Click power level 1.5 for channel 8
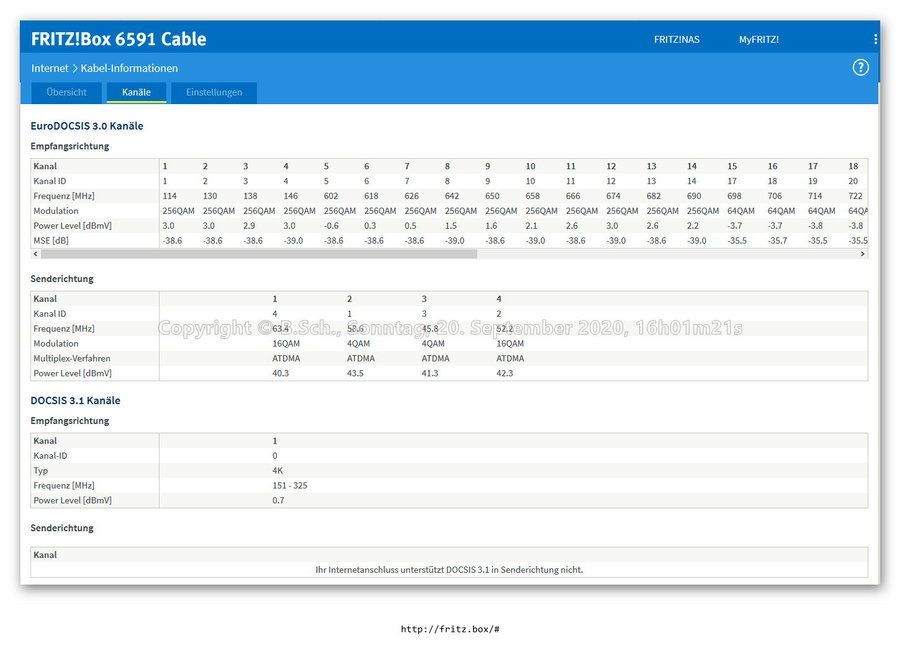Image resolution: width=900 pixels, height=654 pixels. (451, 226)
